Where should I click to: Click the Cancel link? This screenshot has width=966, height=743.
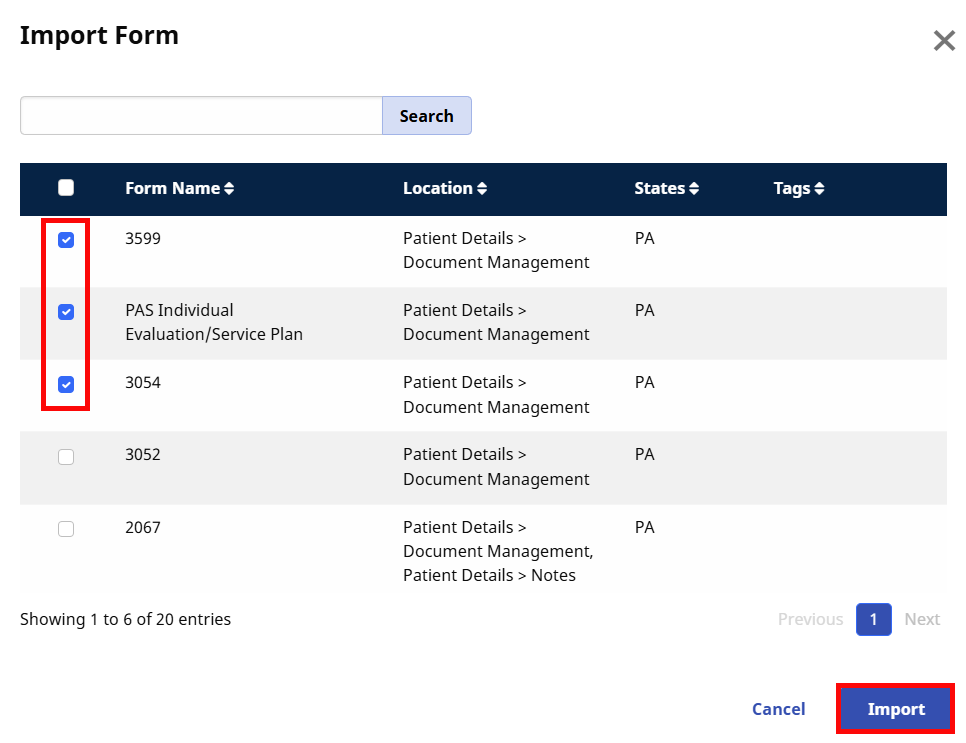coord(778,708)
